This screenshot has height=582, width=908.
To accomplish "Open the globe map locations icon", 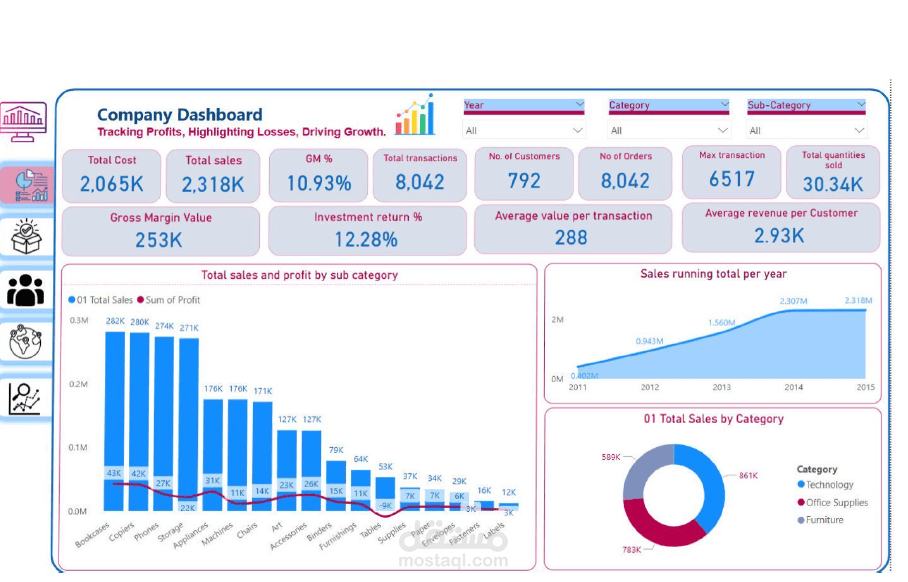I will pos(25,342).
